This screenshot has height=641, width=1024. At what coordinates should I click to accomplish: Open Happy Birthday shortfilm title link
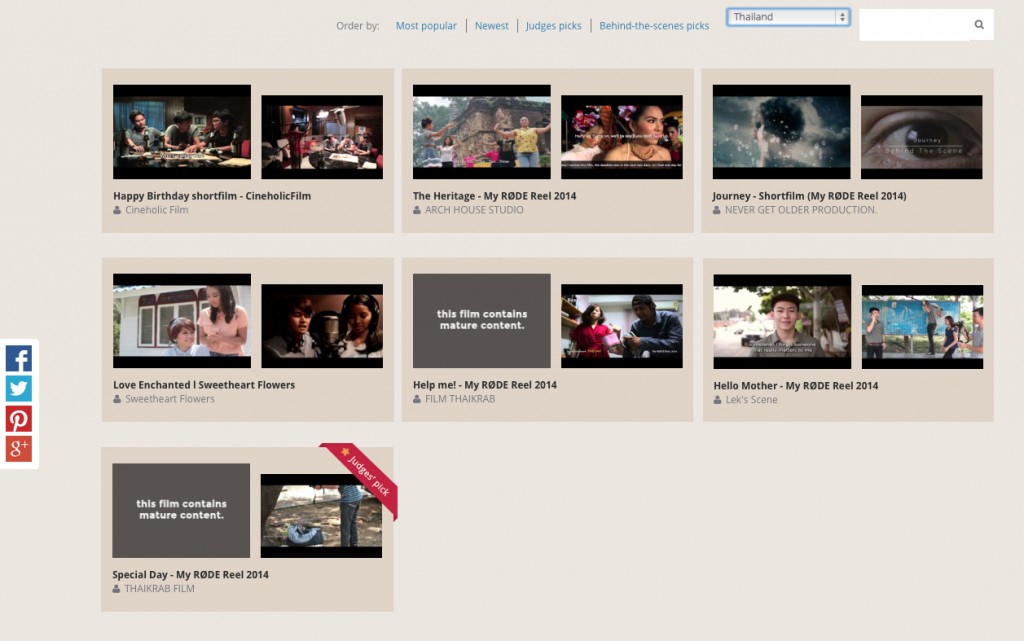[212, 196]
